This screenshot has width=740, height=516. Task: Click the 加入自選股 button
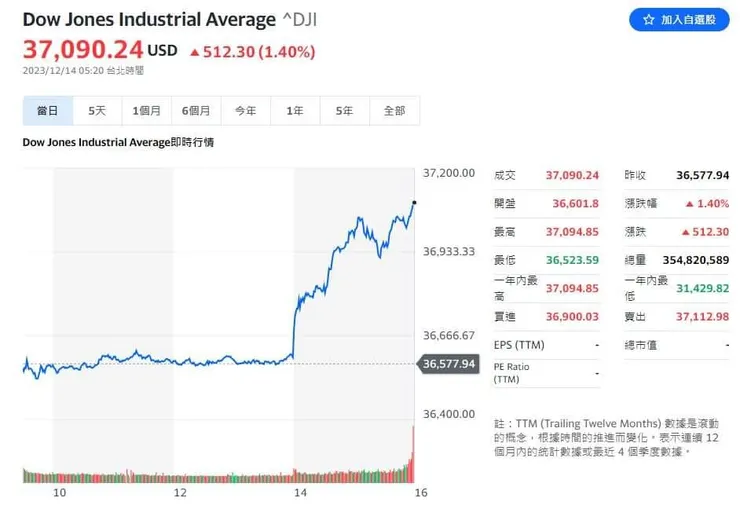(x=679, y=20)
